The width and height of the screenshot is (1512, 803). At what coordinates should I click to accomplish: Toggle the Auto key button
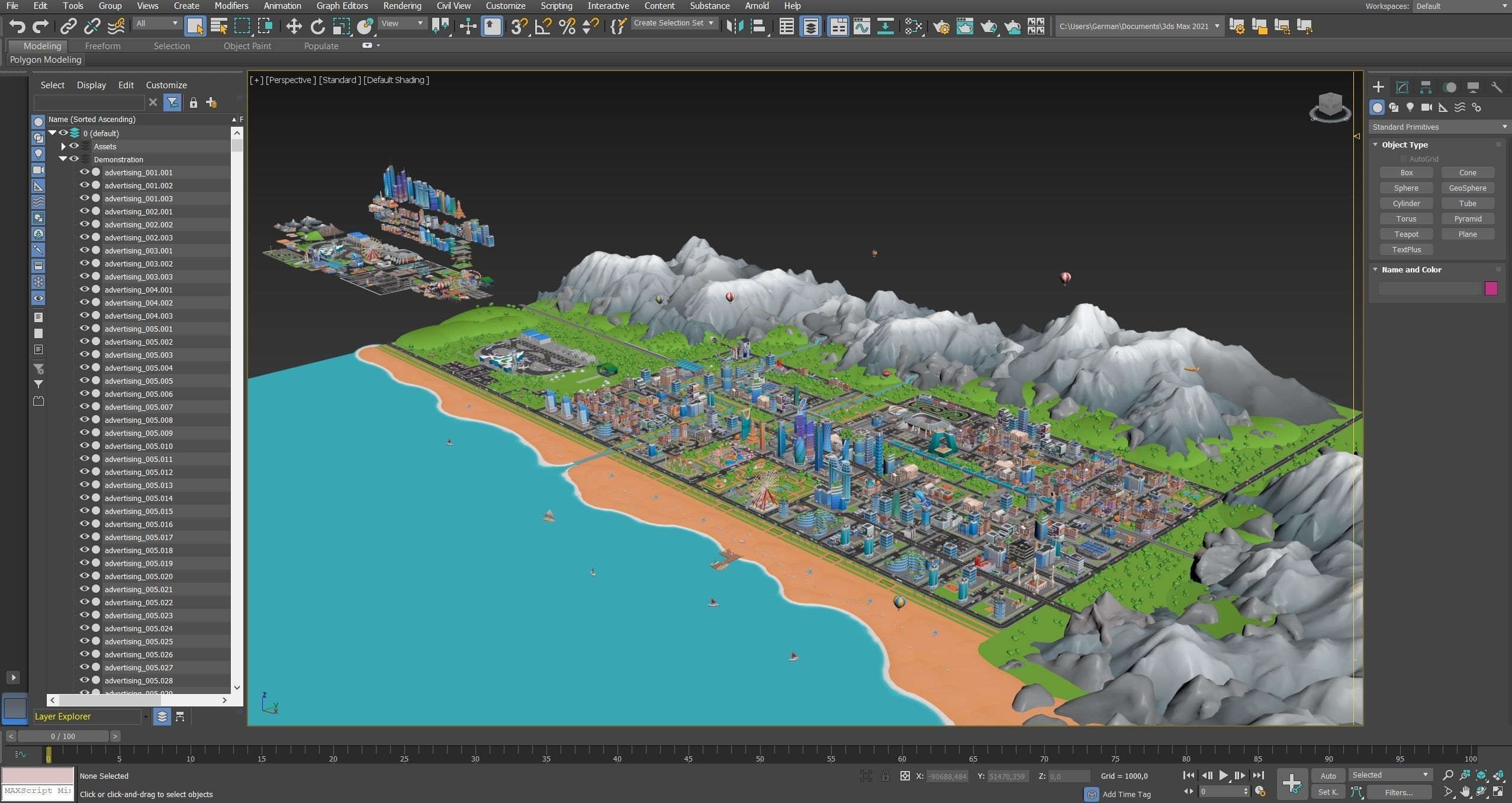(x=1328, y=776)
